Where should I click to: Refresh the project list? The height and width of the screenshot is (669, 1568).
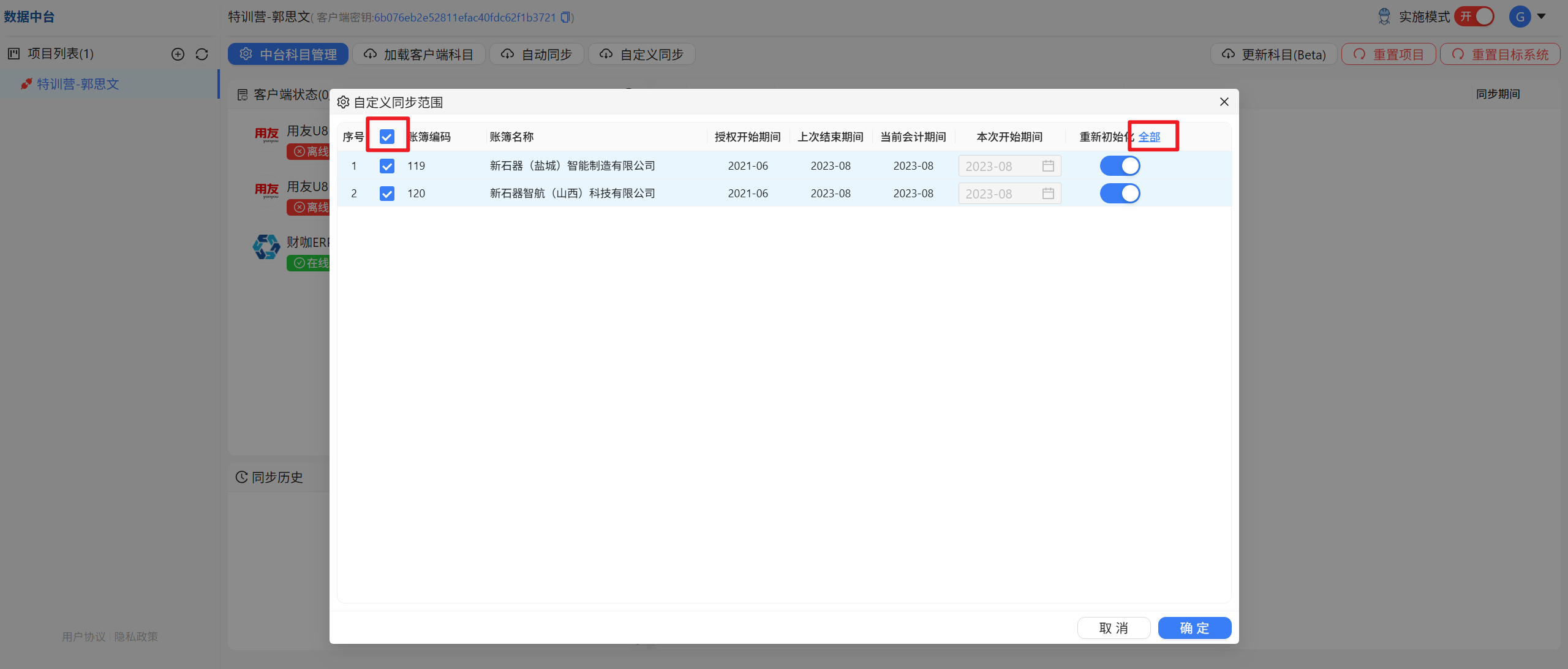pos(202,54)
